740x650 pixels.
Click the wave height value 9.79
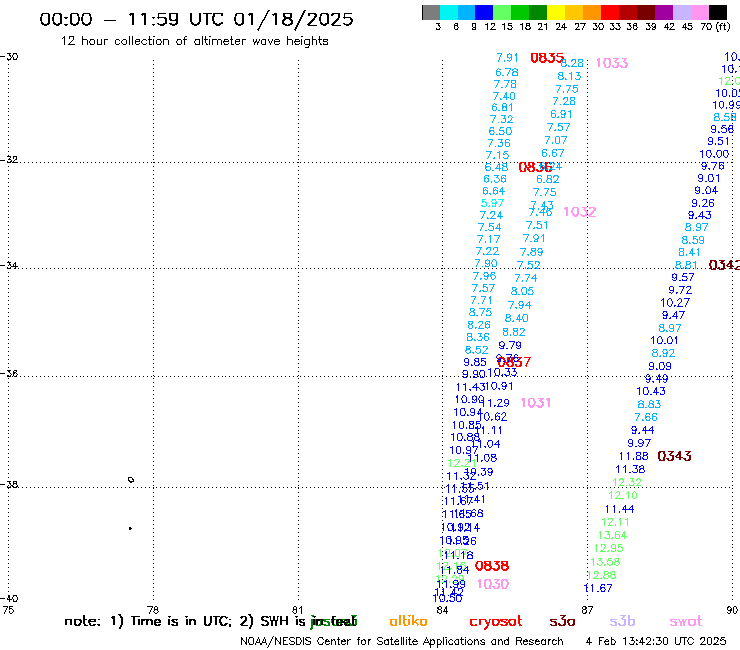coord(510,346)
